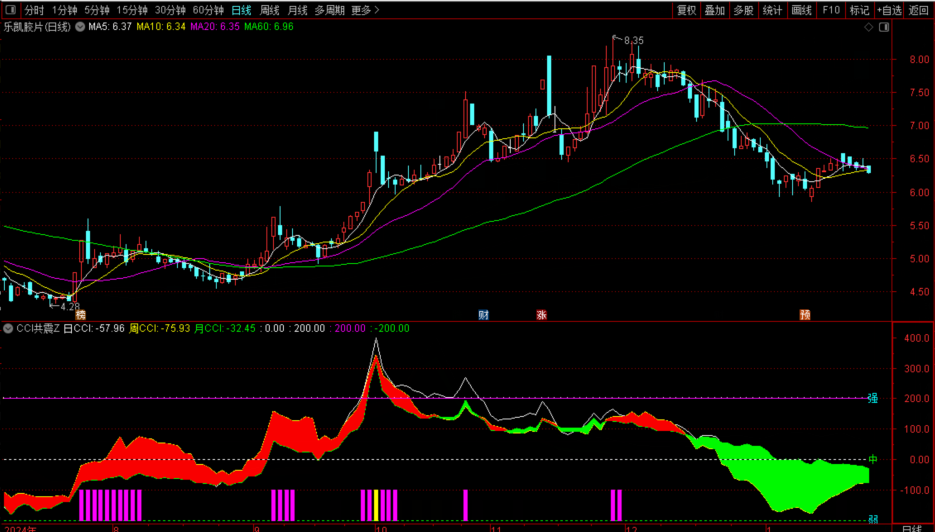Viewport: 935px width, 532px height.
Task: Click the 财 financial event marker
Action: [484, 314]
